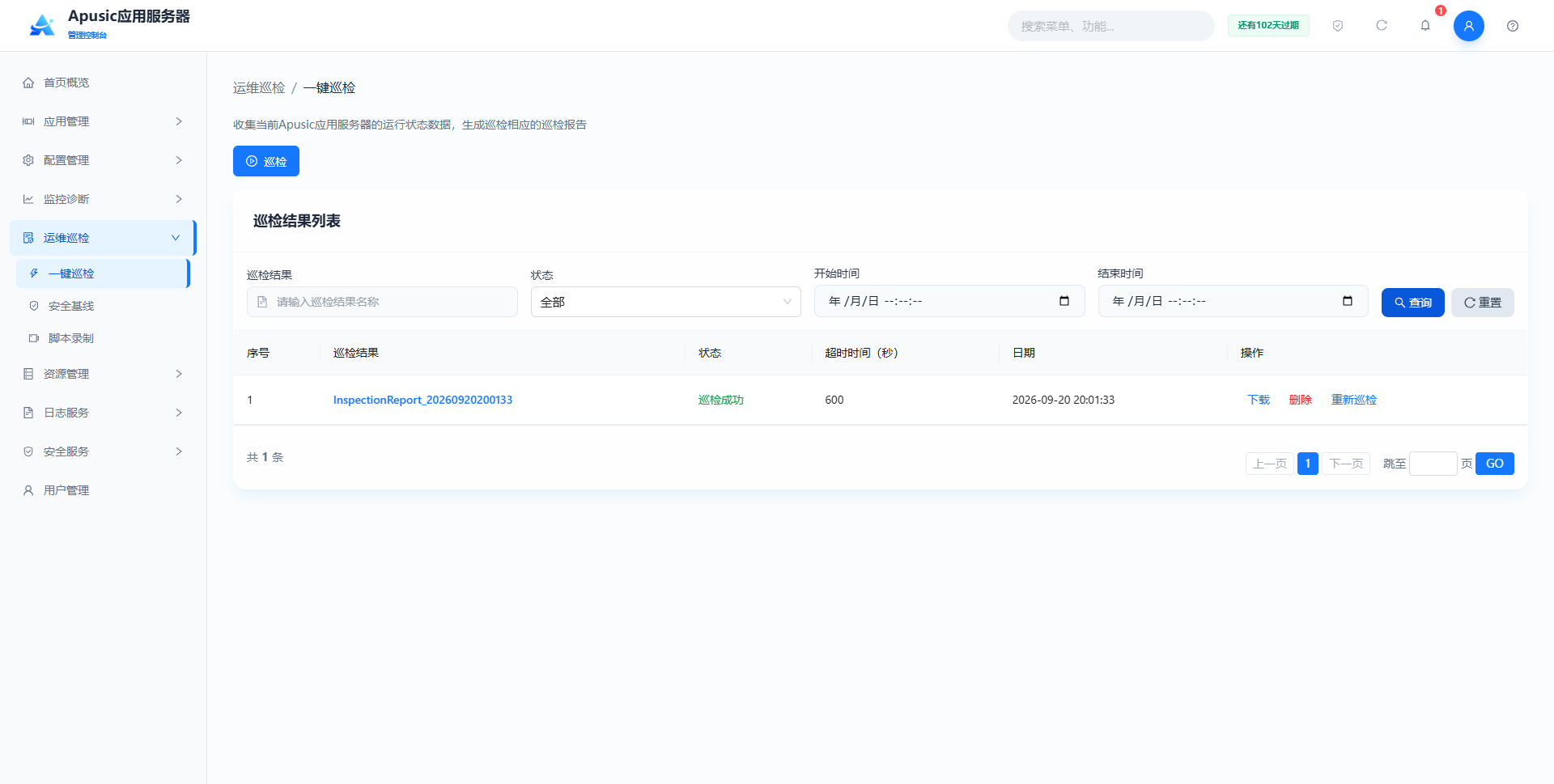Select page 1 in pagination
The height and width of the screenshot is (784, 1554).
(x=1308, y=464)
